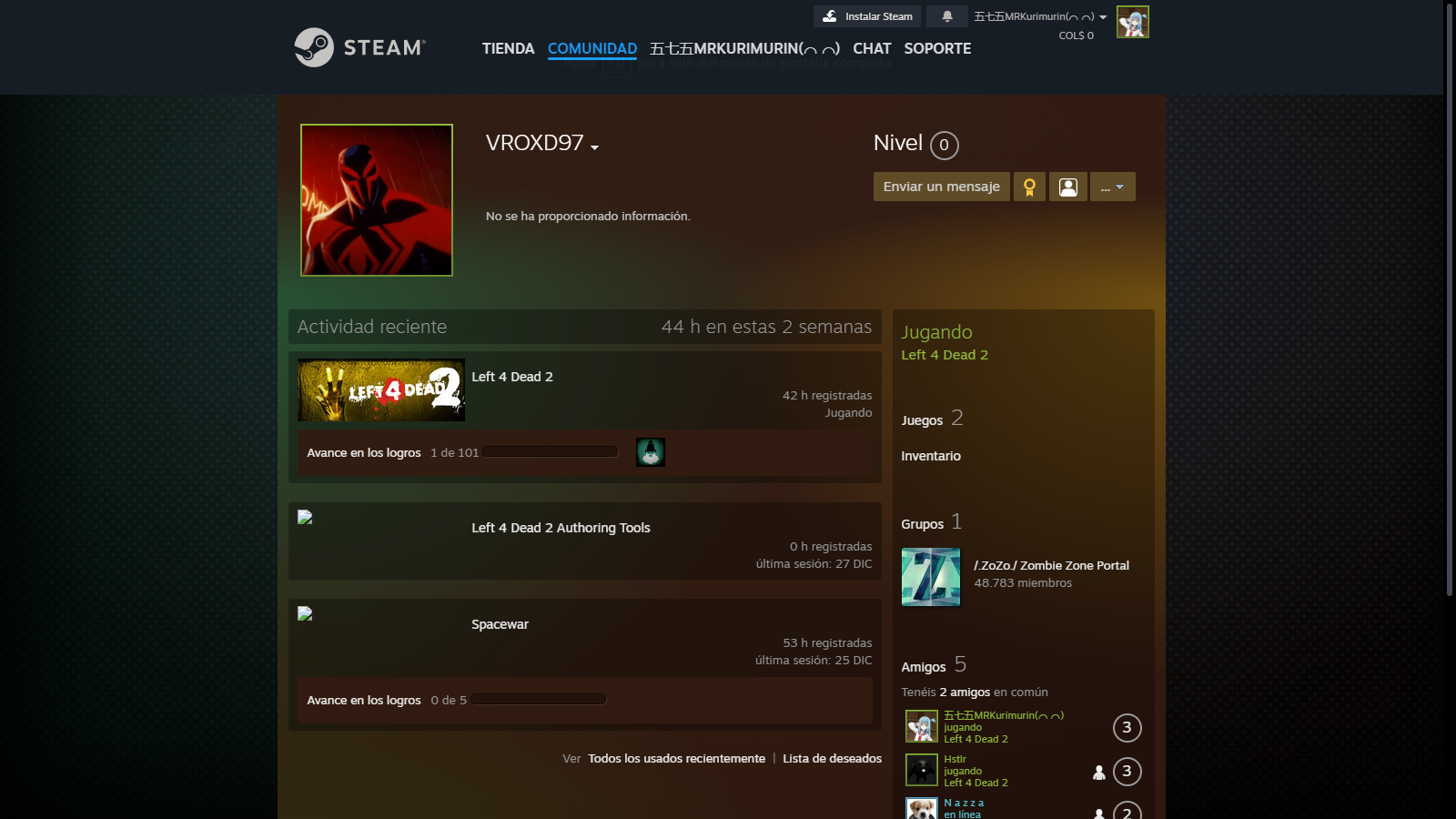Open N a z z a friend name
The height and width of the screenshot is (819, 1456).
(x=964, y=803)
